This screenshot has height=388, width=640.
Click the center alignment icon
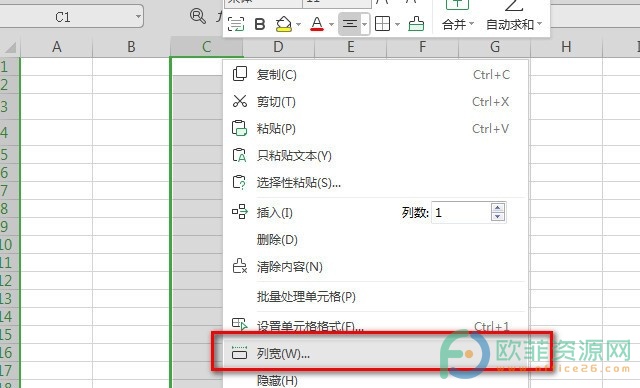(x=350, y=24)
